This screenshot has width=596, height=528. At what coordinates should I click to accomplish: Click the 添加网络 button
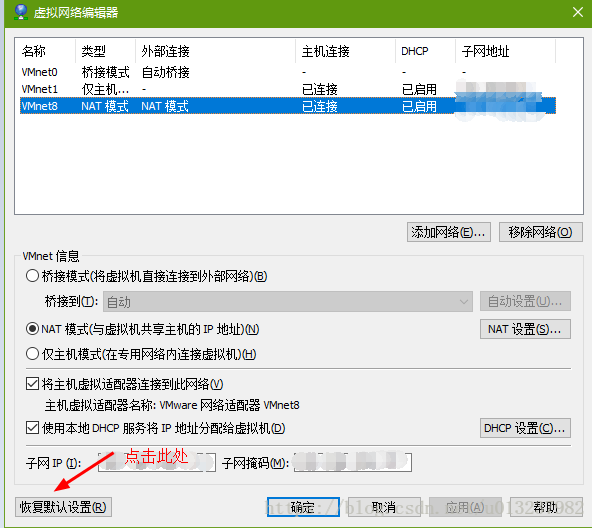(x=449, y=232)
